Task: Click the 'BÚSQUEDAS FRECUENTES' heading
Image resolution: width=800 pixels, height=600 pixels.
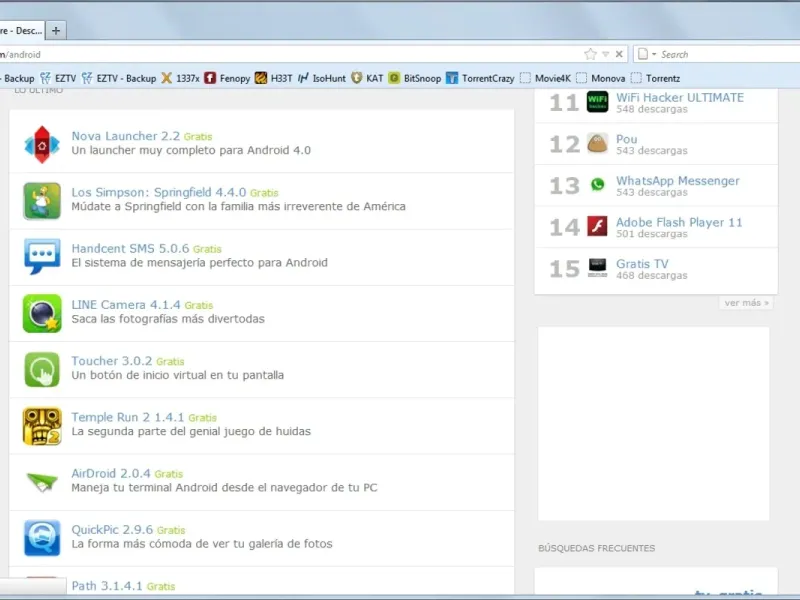Action: tap(596, 548)
